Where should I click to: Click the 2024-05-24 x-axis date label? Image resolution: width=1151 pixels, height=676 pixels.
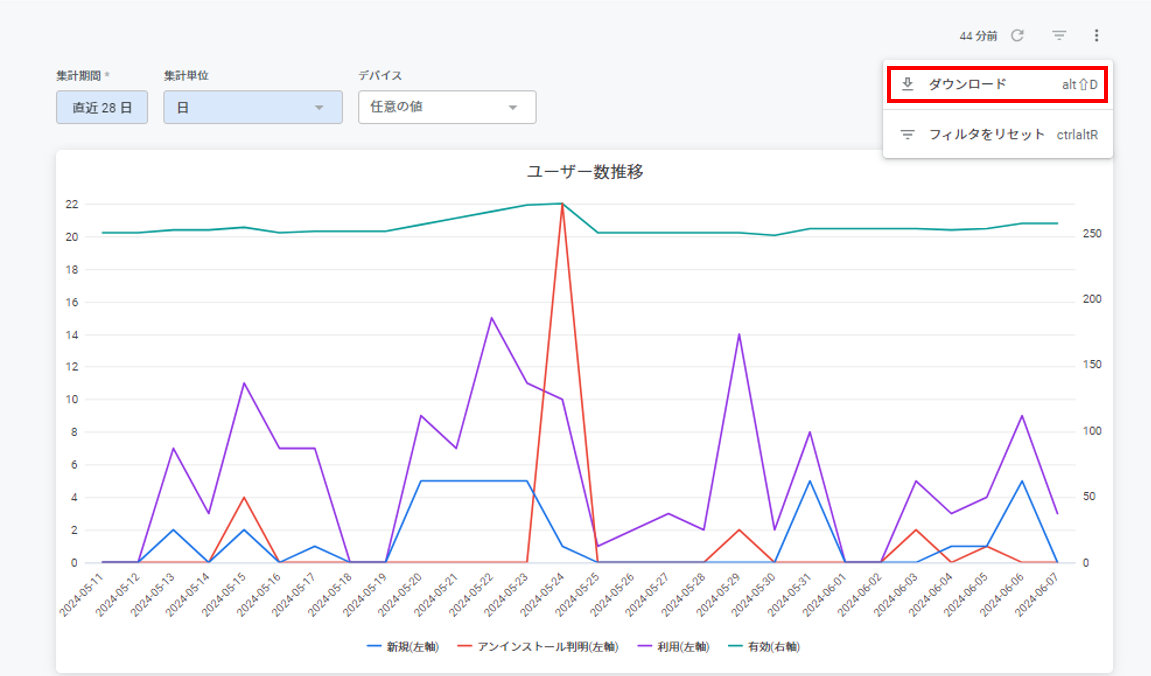click(x=542, y=594)
